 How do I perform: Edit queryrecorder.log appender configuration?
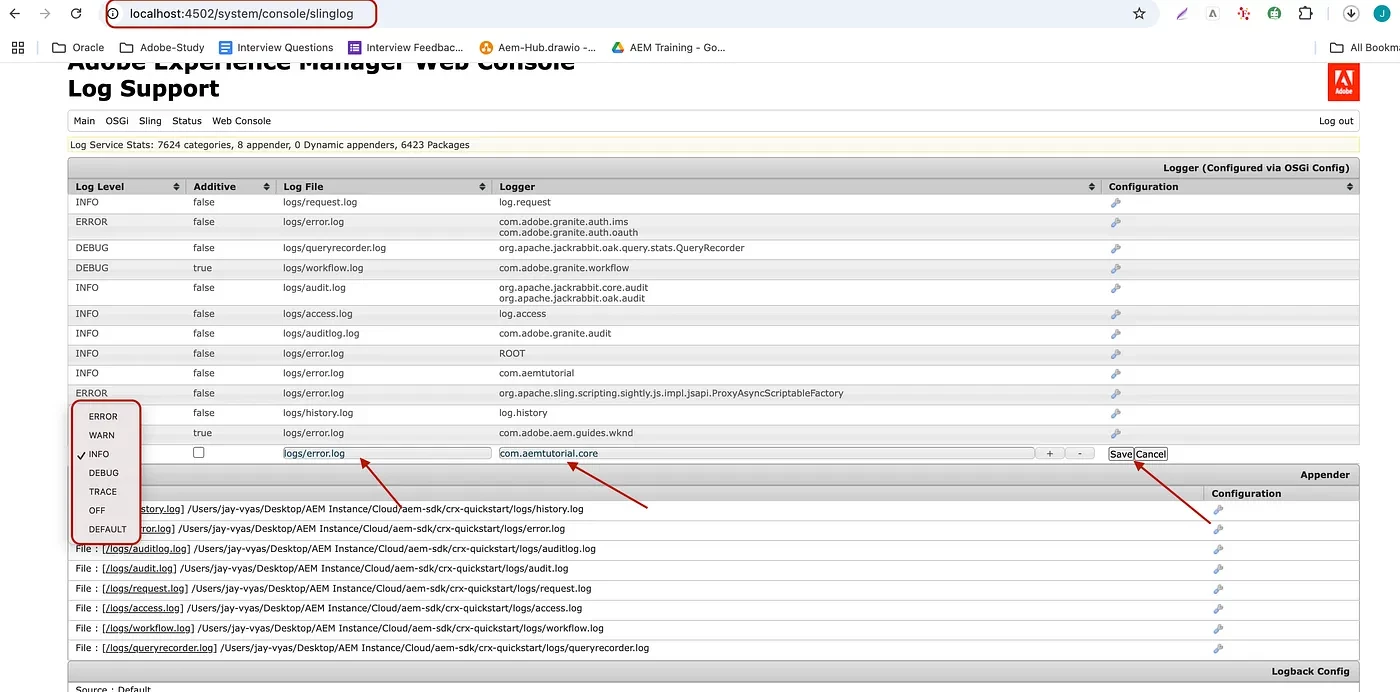click(1218, 649)
